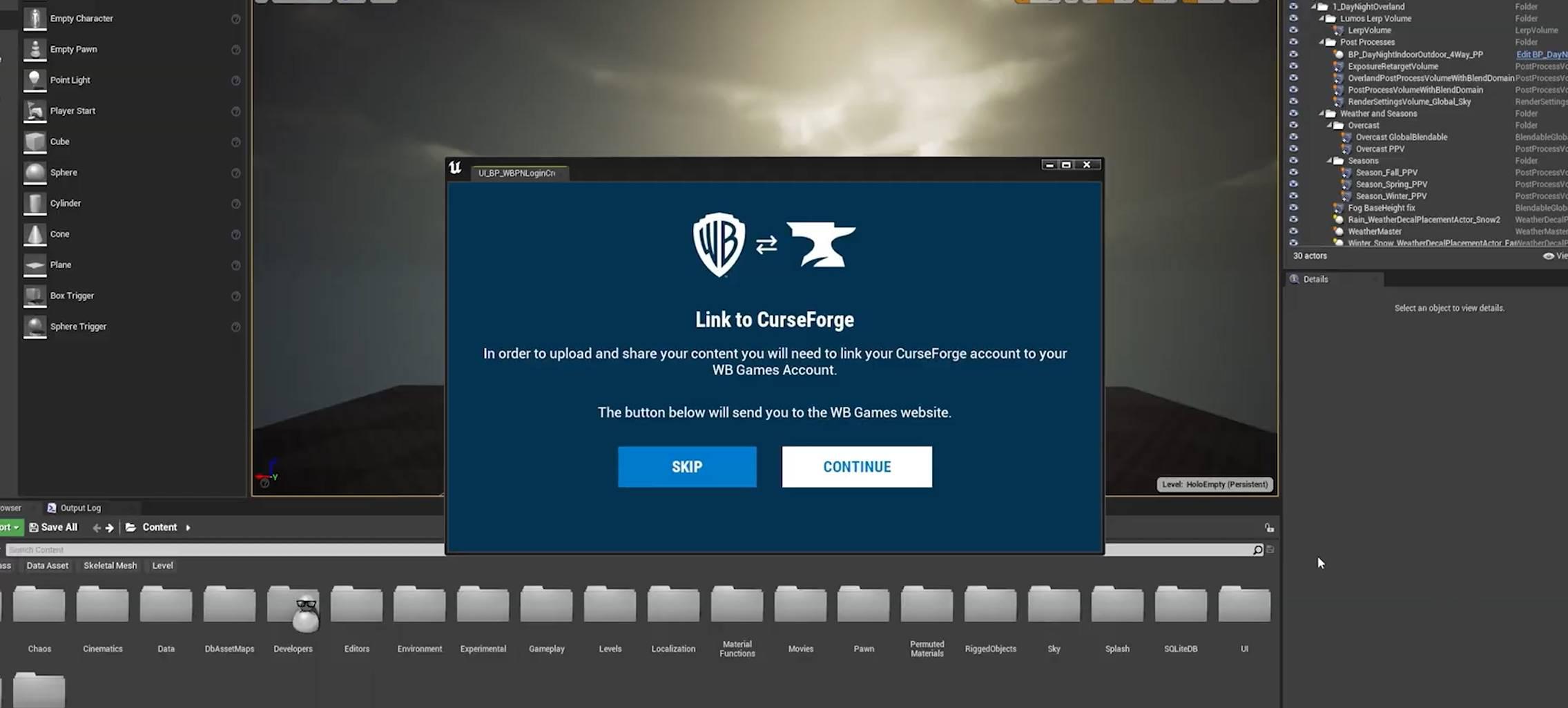Toggle visibility of LerpVolume actor
1568x708 pixels.
tap(1293, 30)
